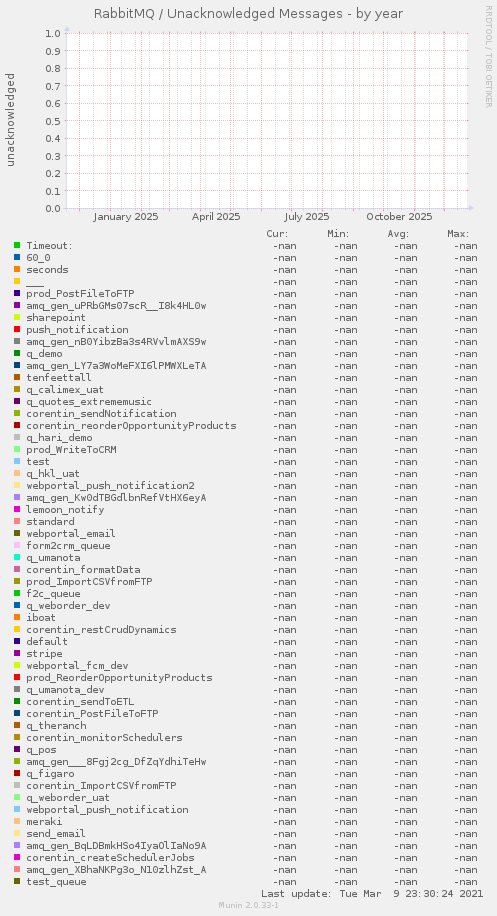497x916 pixels.
Task: Select the prod_PostFileToFTP legend label
Action: (x=81, y=293)
